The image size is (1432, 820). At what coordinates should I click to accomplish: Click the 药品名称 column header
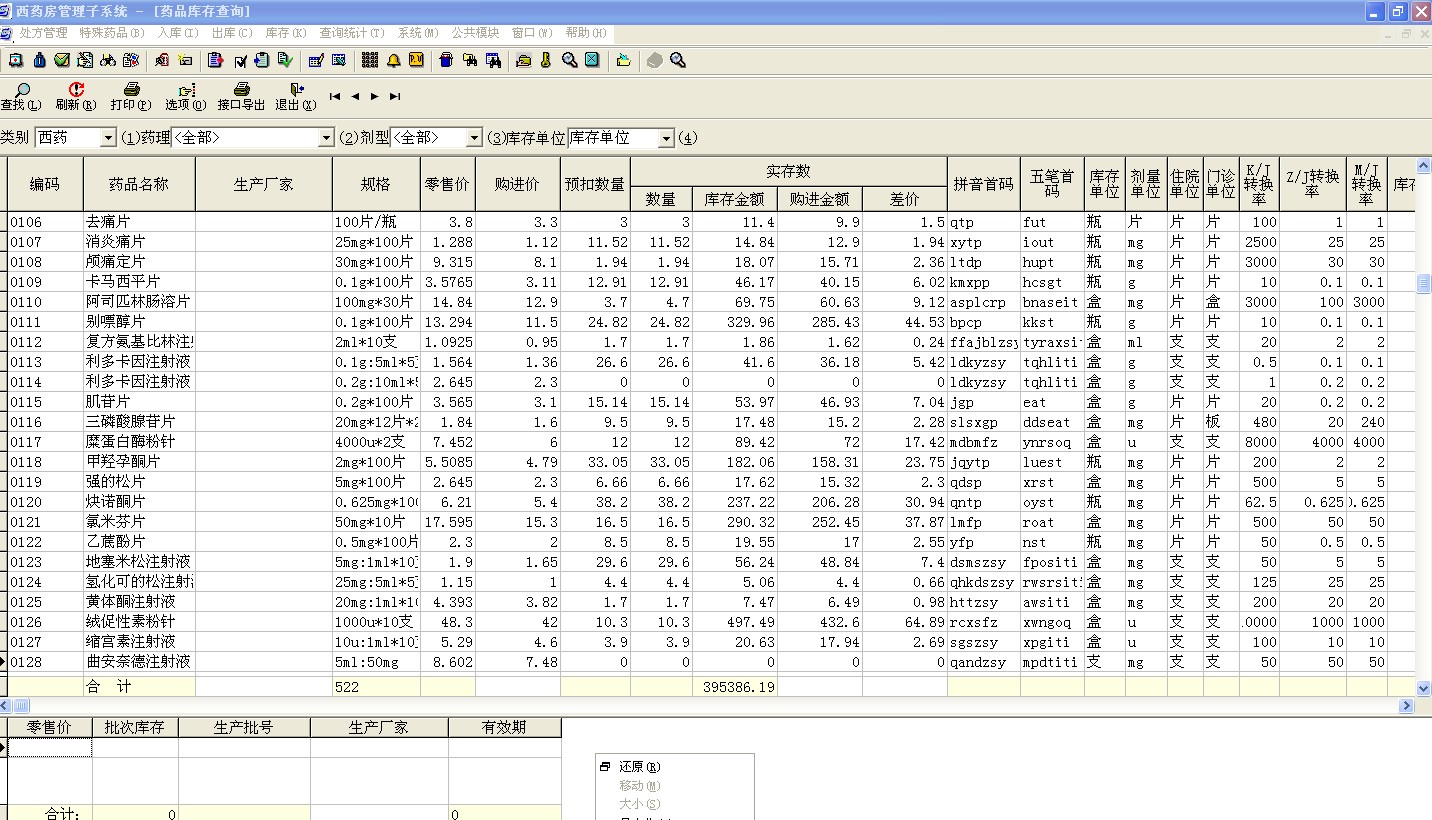click(x=139, y=184)
